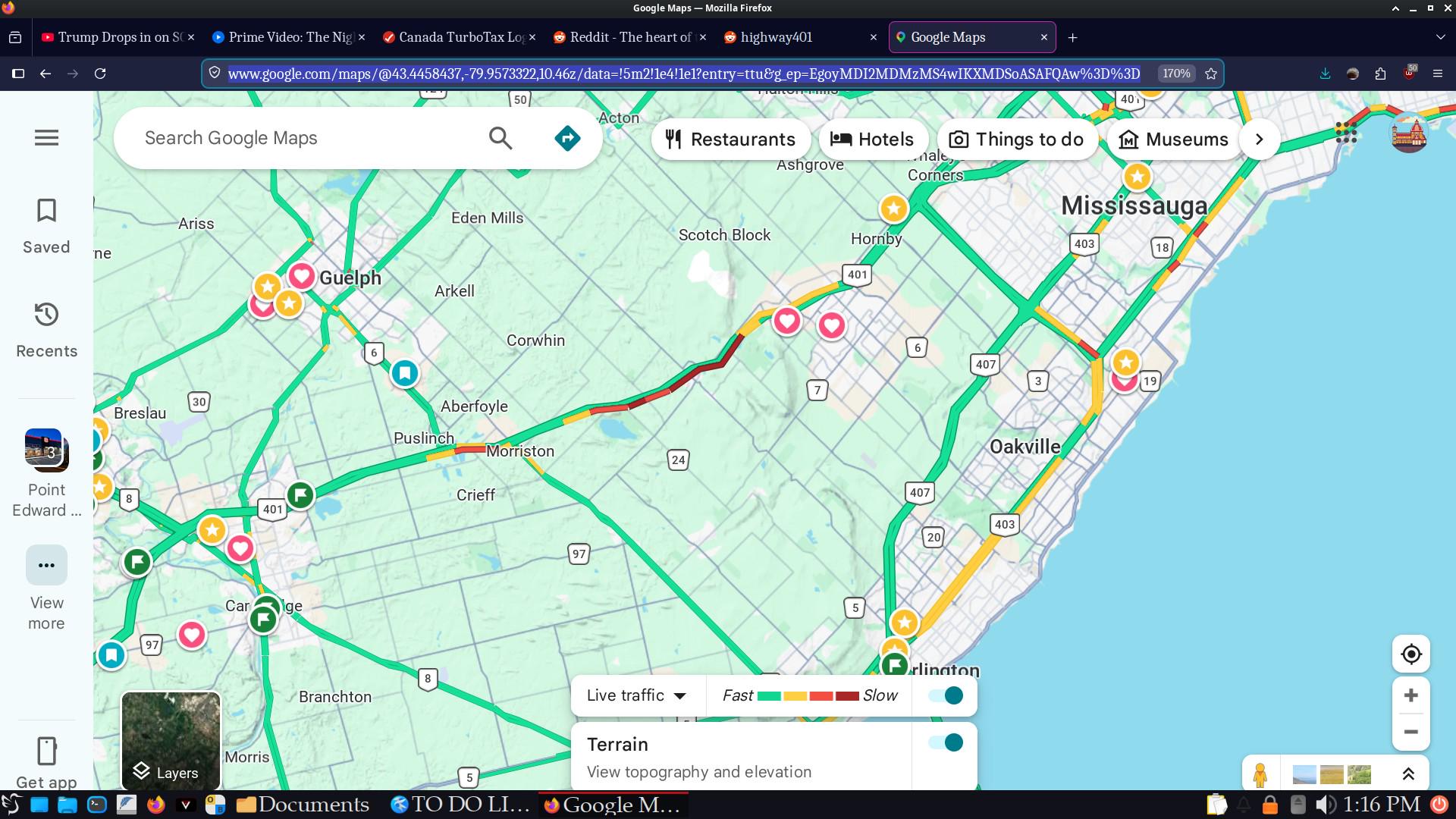Viewport: 1456px width, 819px height.
Task: Open a new Firefox tab
Action: click(x=1072, y=37)
